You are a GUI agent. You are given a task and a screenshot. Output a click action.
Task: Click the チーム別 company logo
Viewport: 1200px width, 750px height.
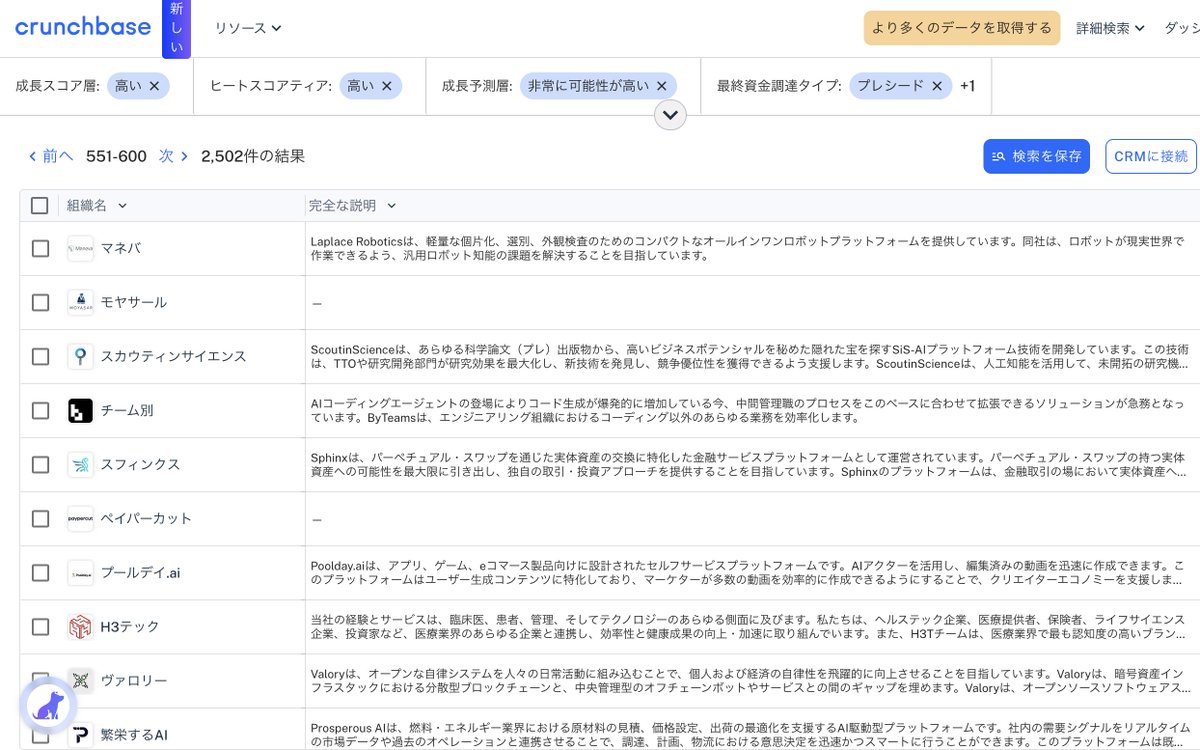(81, 410)
